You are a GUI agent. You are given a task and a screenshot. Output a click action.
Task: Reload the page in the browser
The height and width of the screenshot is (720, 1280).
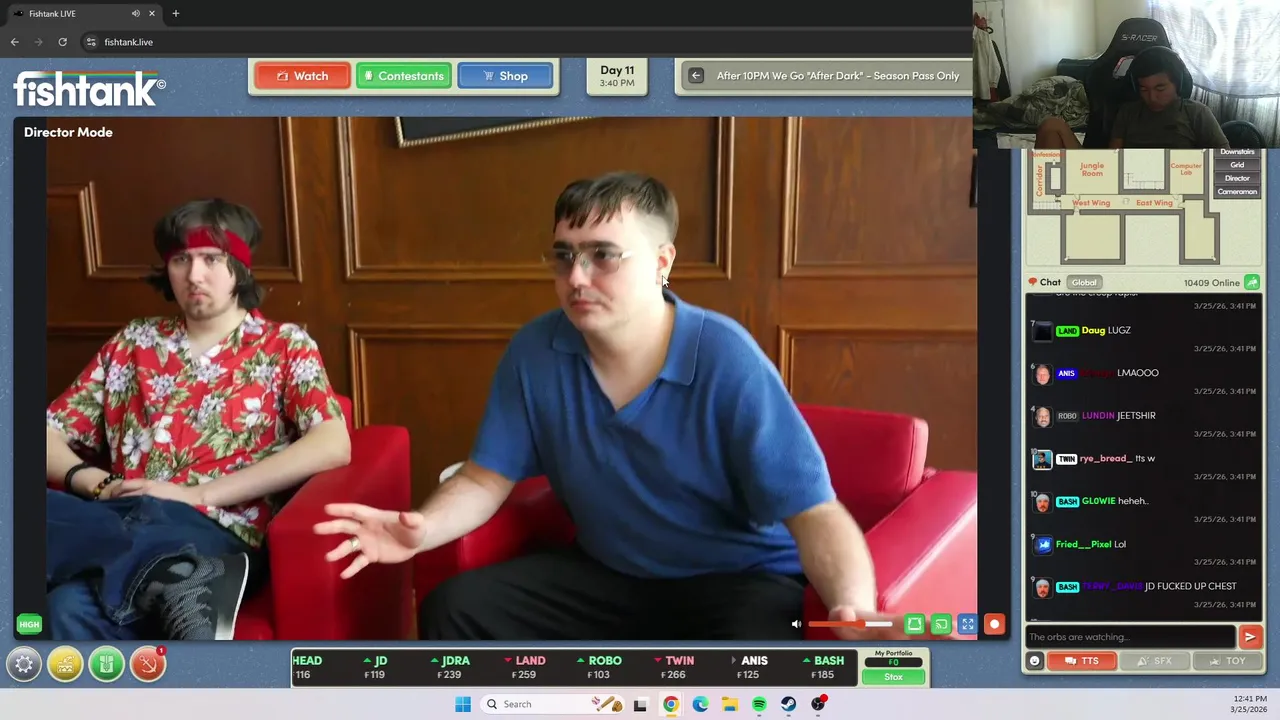point(62,42)
